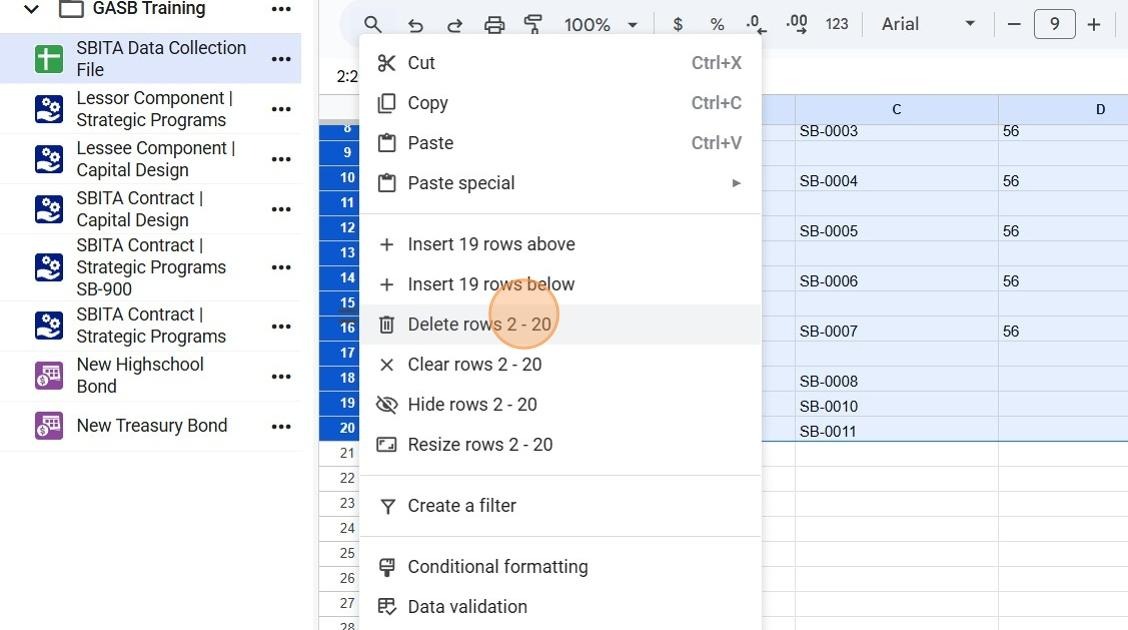Select Hide rows 2 - 20

[x=560, y=405]
